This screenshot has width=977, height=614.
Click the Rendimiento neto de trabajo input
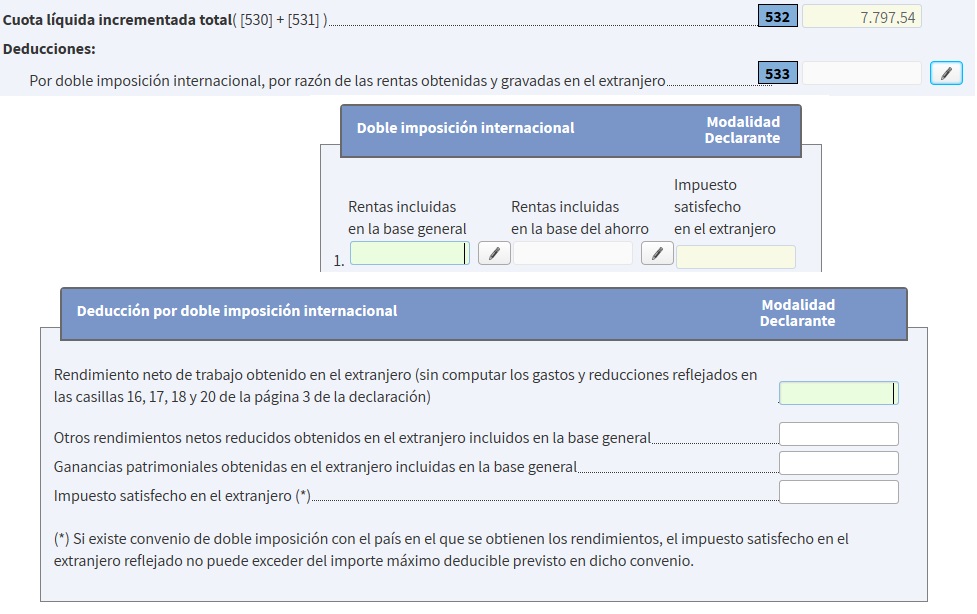tap(838, 393)
